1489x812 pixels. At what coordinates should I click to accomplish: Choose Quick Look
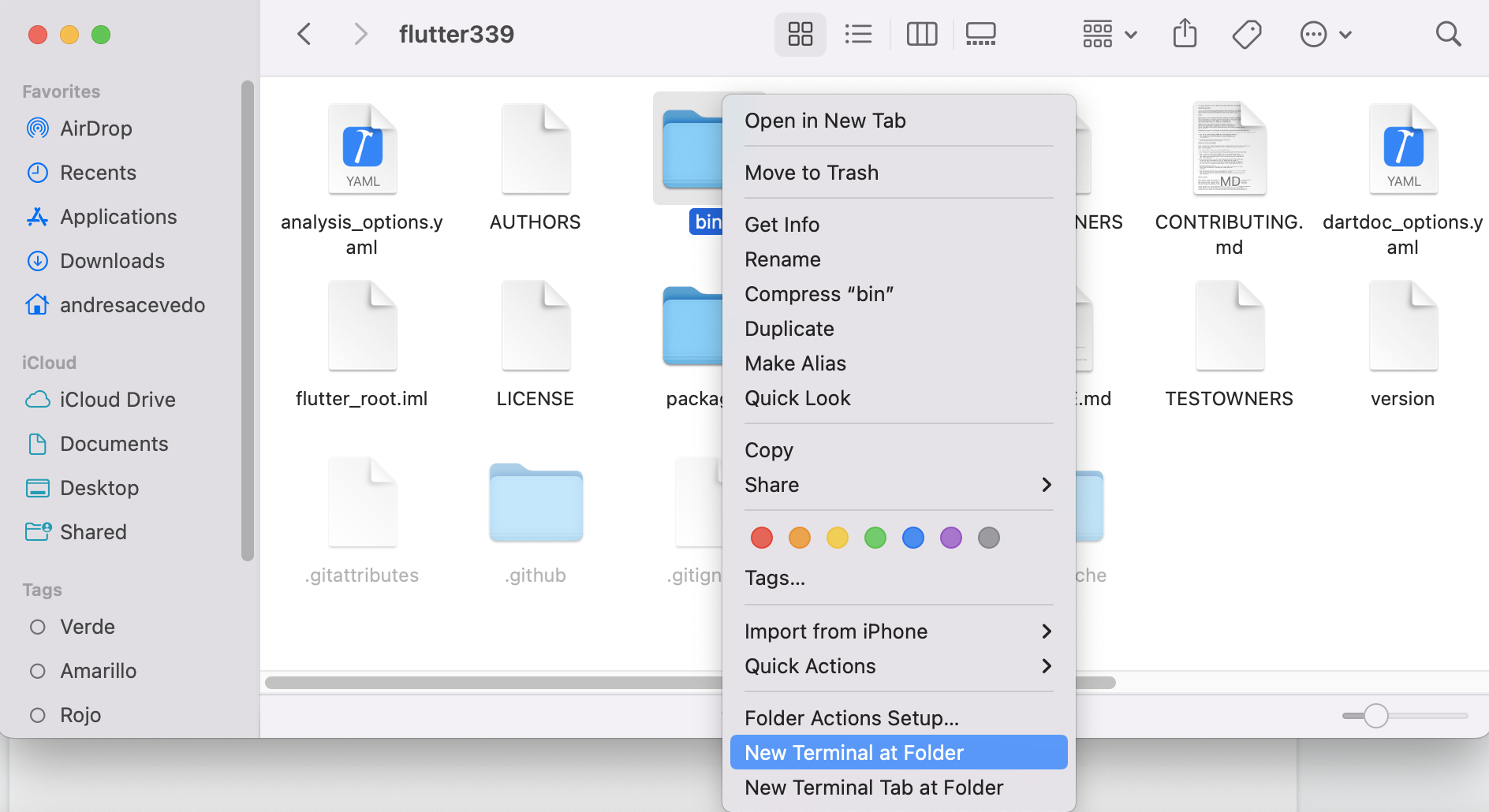pos(899,398)
